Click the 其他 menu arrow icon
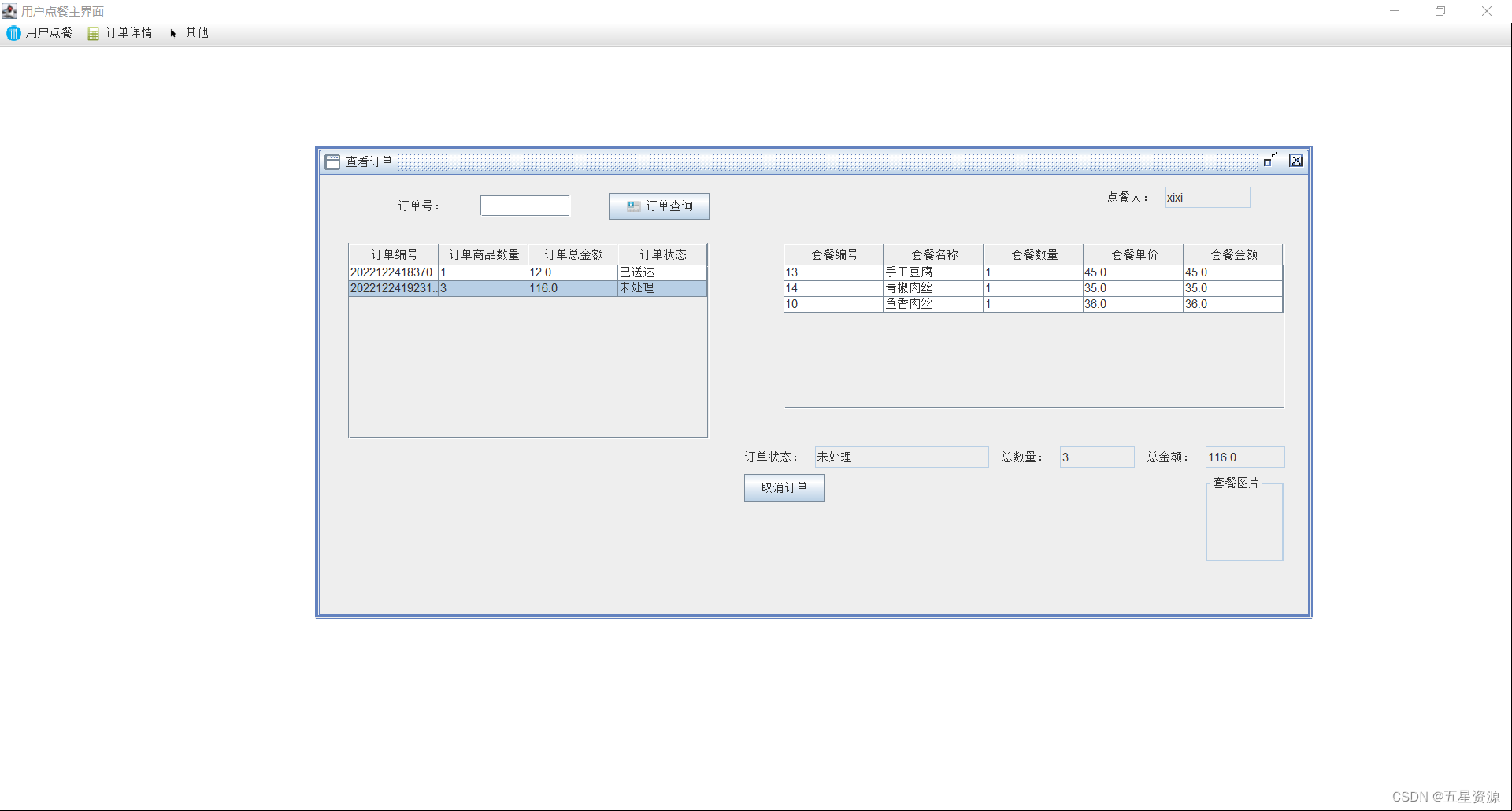 (173, 33)
